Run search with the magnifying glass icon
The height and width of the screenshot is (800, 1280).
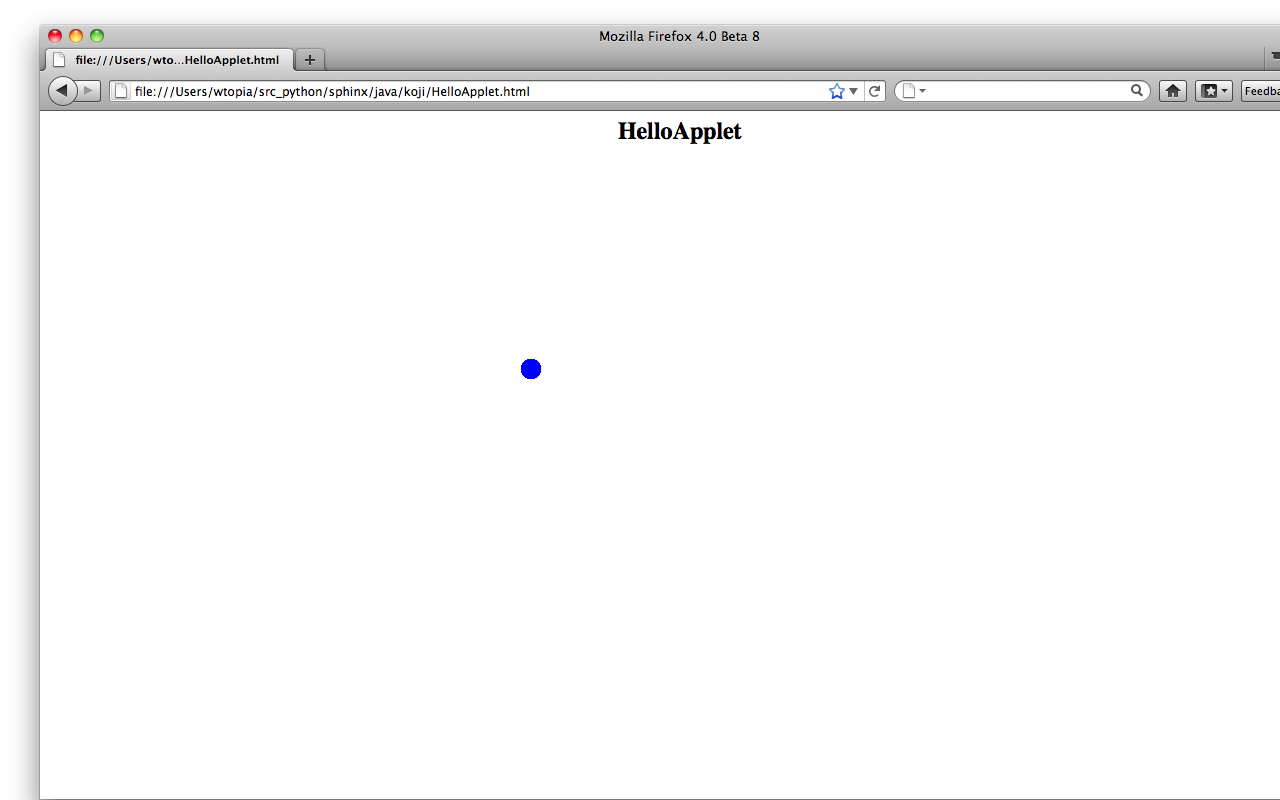click(1137, 91)
